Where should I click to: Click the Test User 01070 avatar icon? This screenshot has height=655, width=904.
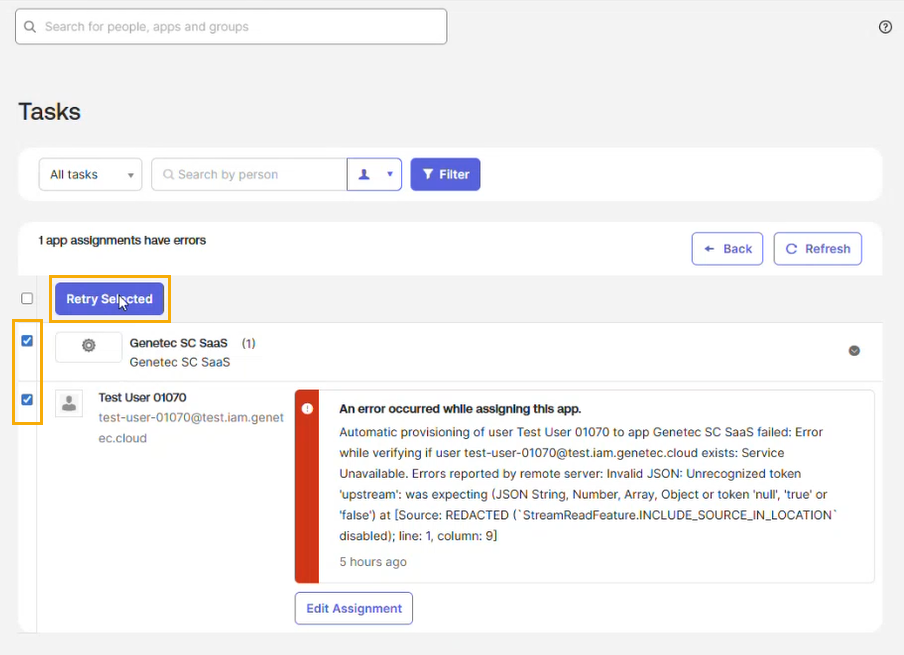[x=69, y=403]
